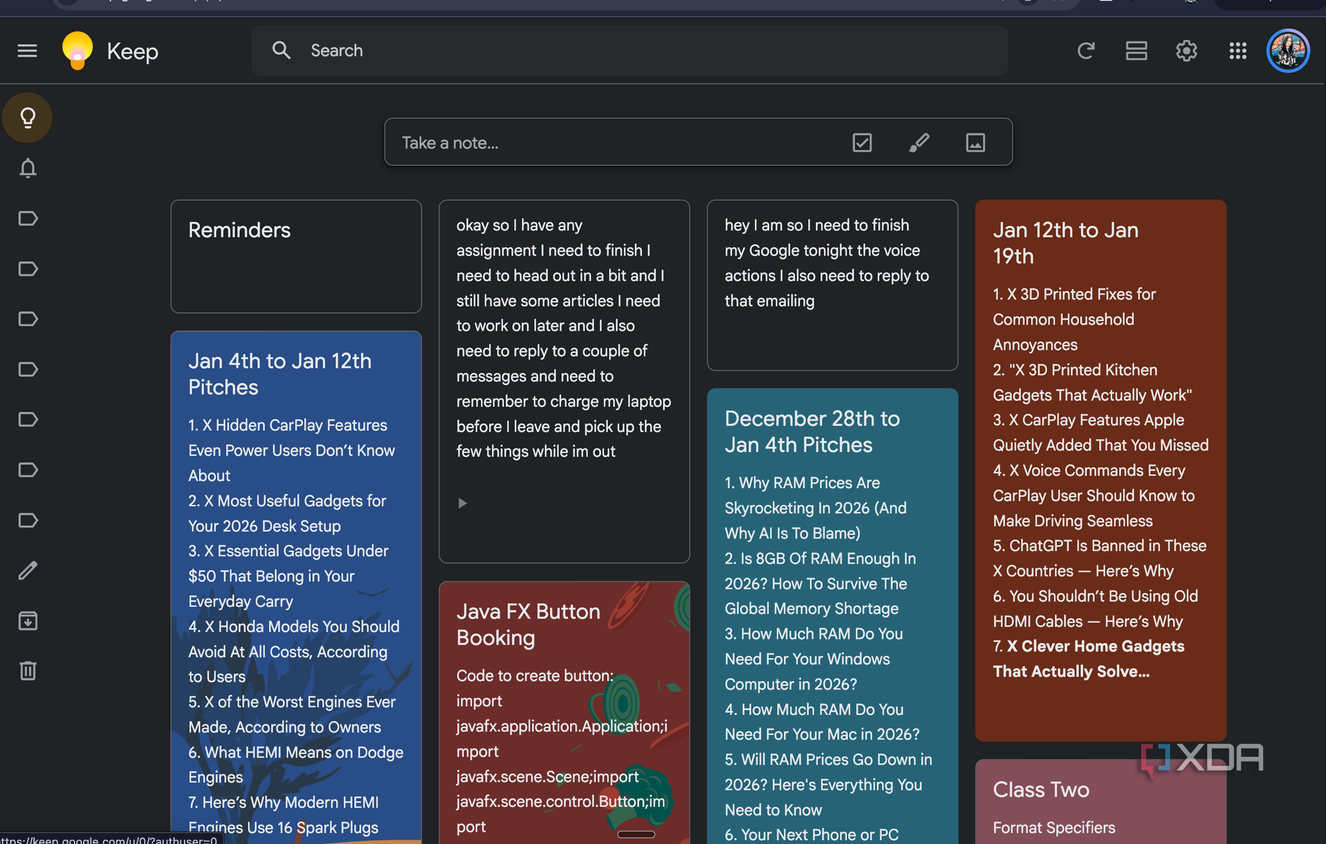
Task: Open 'December 28th to Jan 4th Pitches' note
Action: click(x=832, y=616)
